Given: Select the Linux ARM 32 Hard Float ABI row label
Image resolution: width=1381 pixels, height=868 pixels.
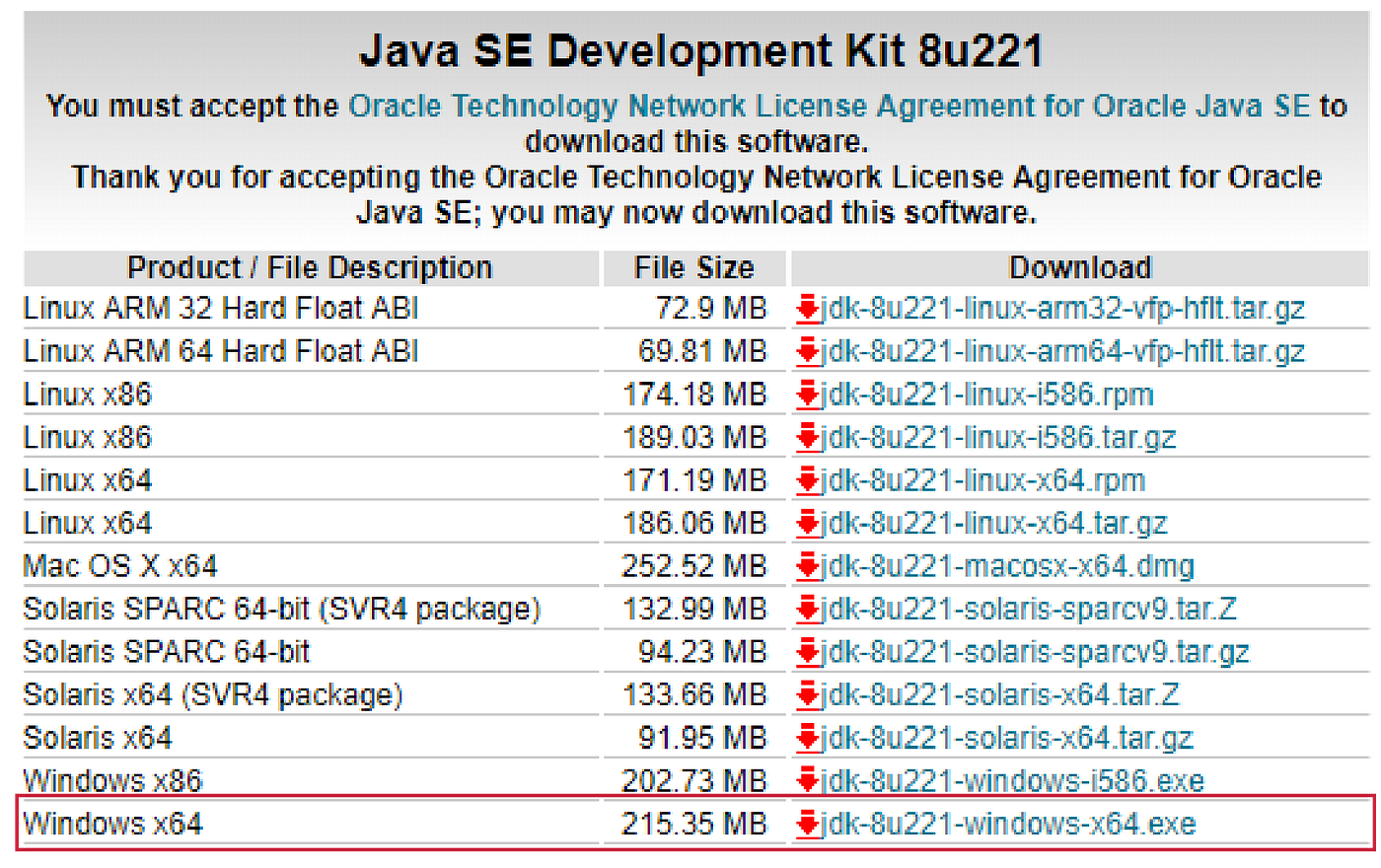Looking at the screenshot, I should [221, 309].
